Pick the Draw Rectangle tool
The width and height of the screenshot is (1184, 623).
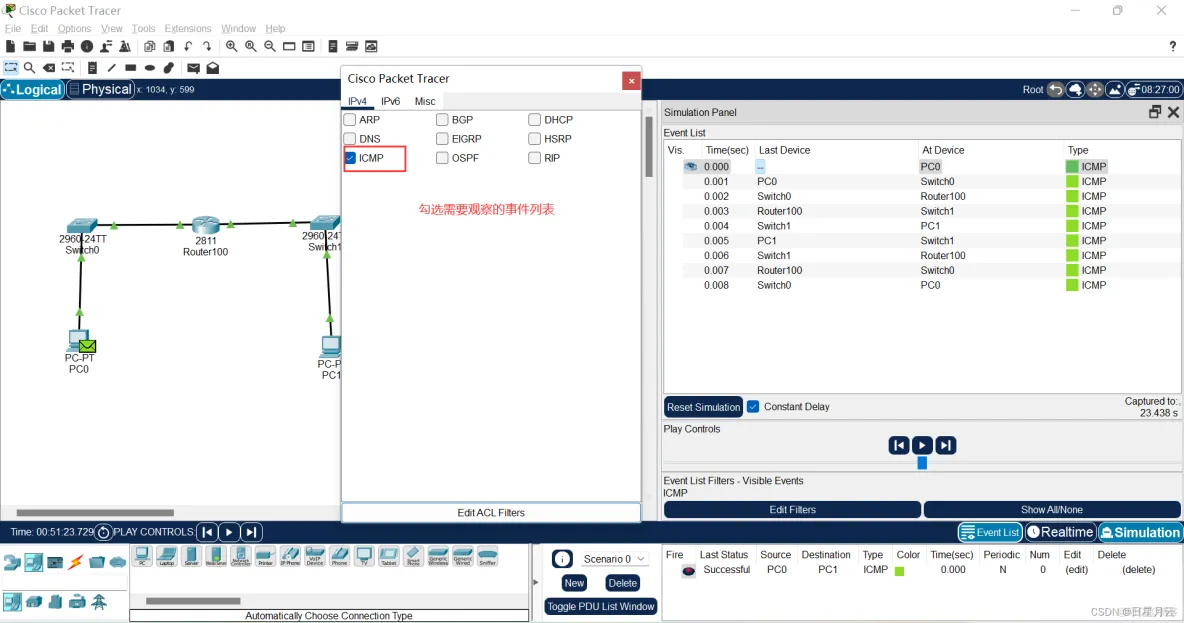(x=131, y=68)
